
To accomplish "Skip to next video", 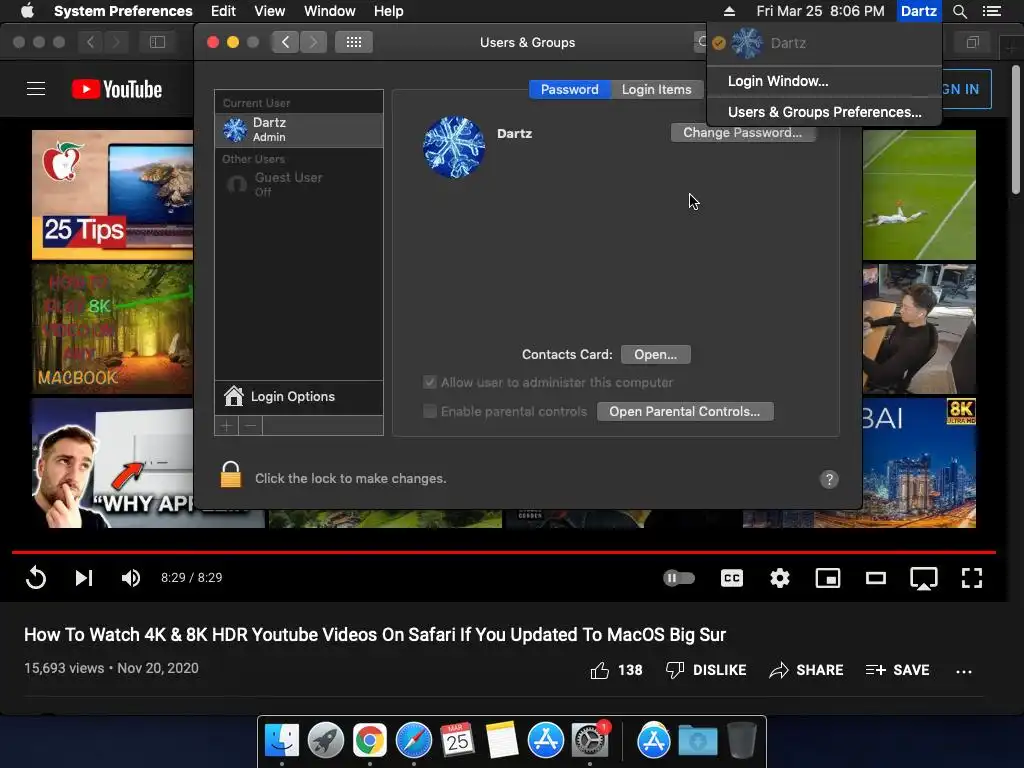I will [x=84, y=578].
